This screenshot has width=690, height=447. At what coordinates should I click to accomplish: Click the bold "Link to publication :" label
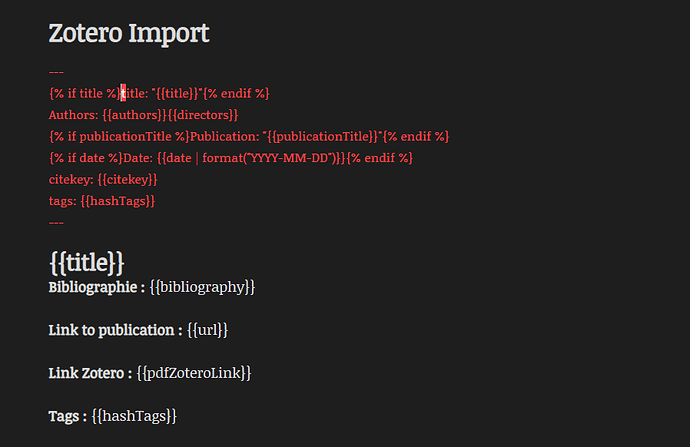(115, 329)
